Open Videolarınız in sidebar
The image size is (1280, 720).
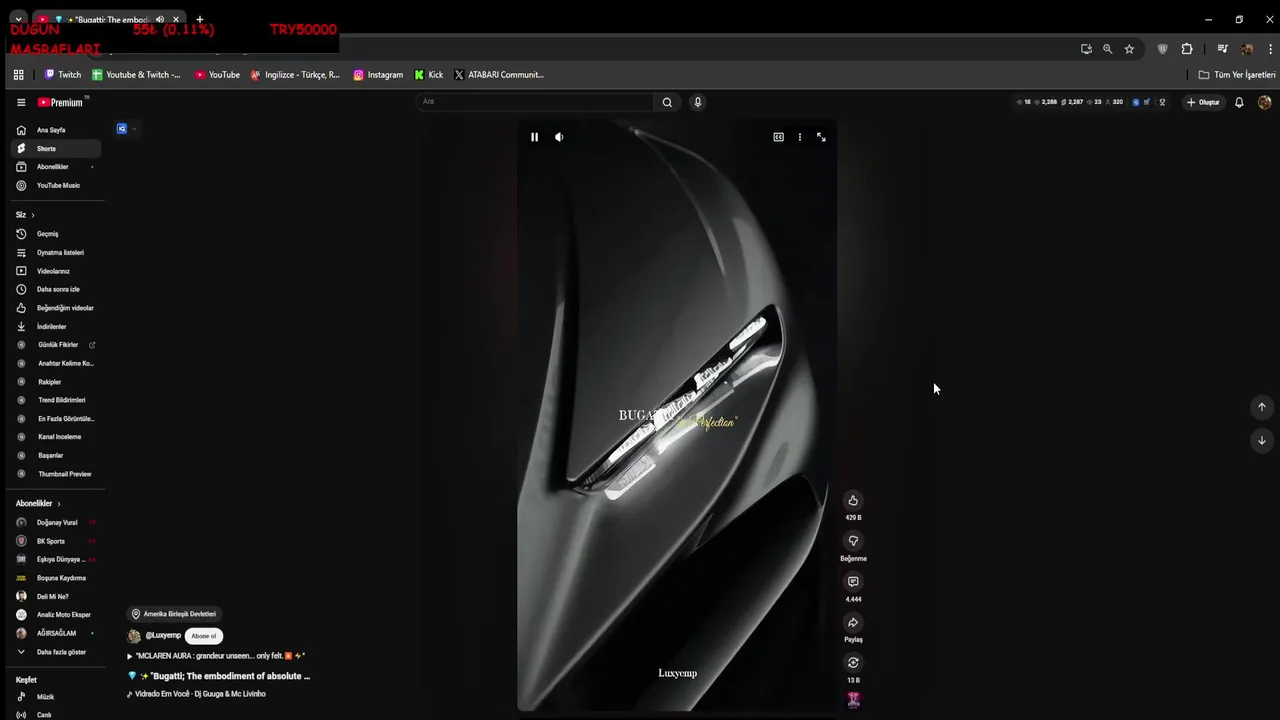pos(56,271)
